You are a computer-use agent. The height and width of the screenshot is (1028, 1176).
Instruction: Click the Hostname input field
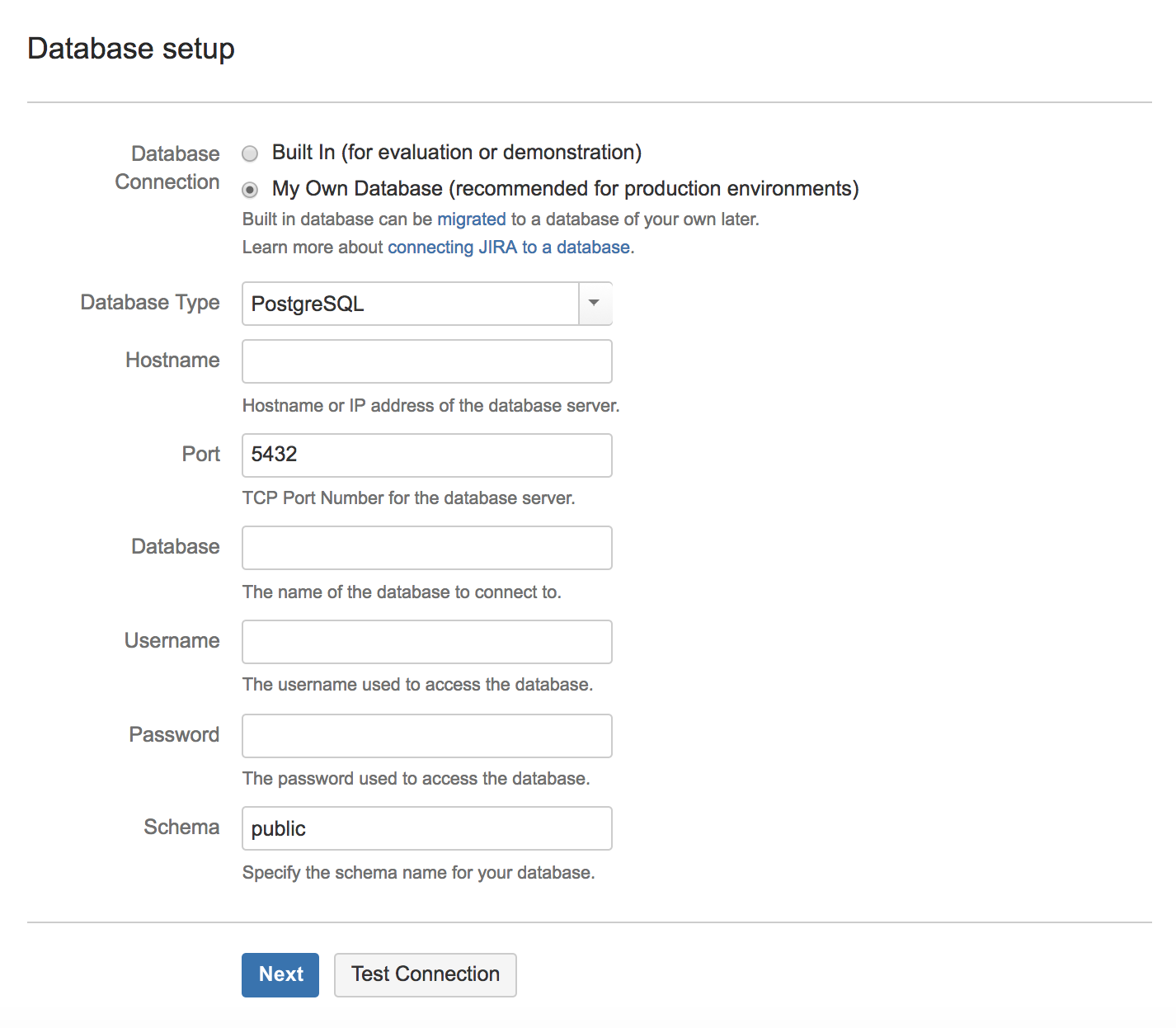427,361
